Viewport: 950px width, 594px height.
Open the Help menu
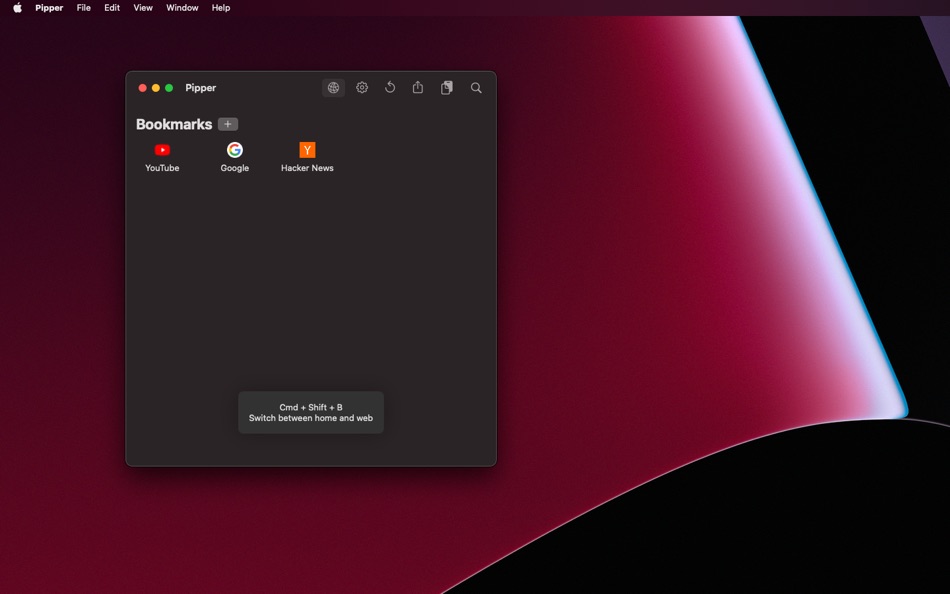pyautogui.click(x=220, y=7)
